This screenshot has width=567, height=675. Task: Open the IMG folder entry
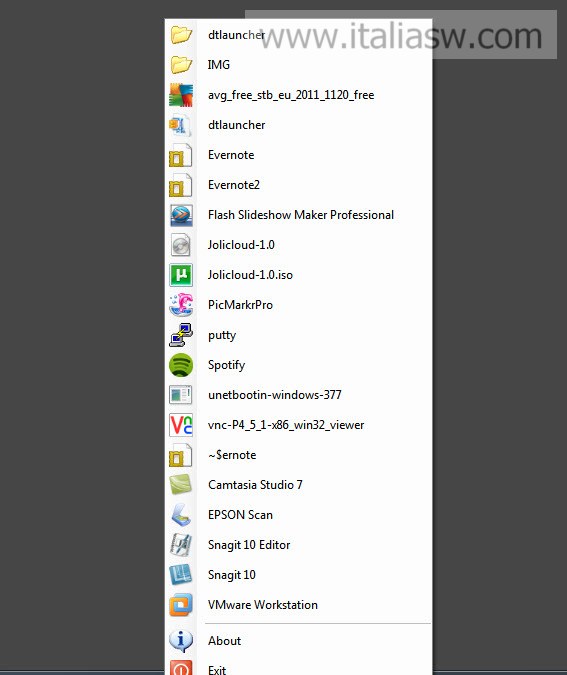point(298,65)
